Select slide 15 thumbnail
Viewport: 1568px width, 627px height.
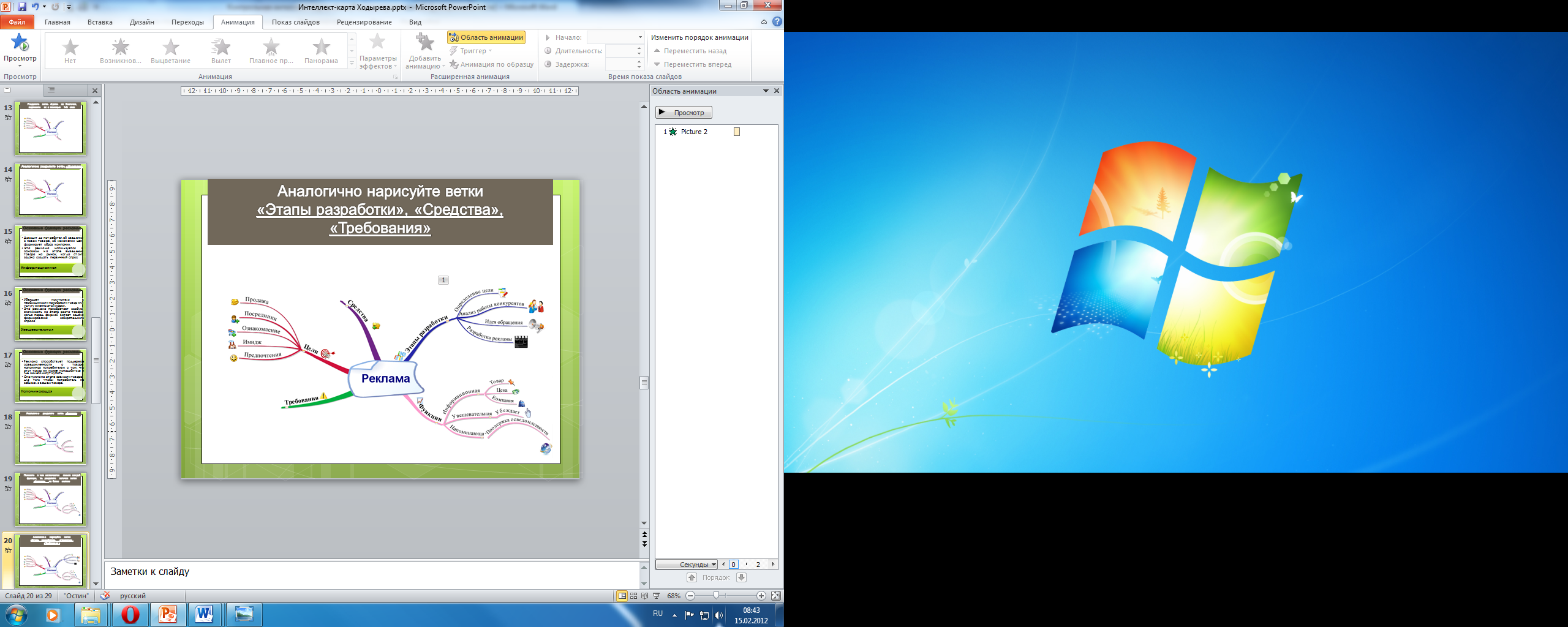tap(51, 252)
